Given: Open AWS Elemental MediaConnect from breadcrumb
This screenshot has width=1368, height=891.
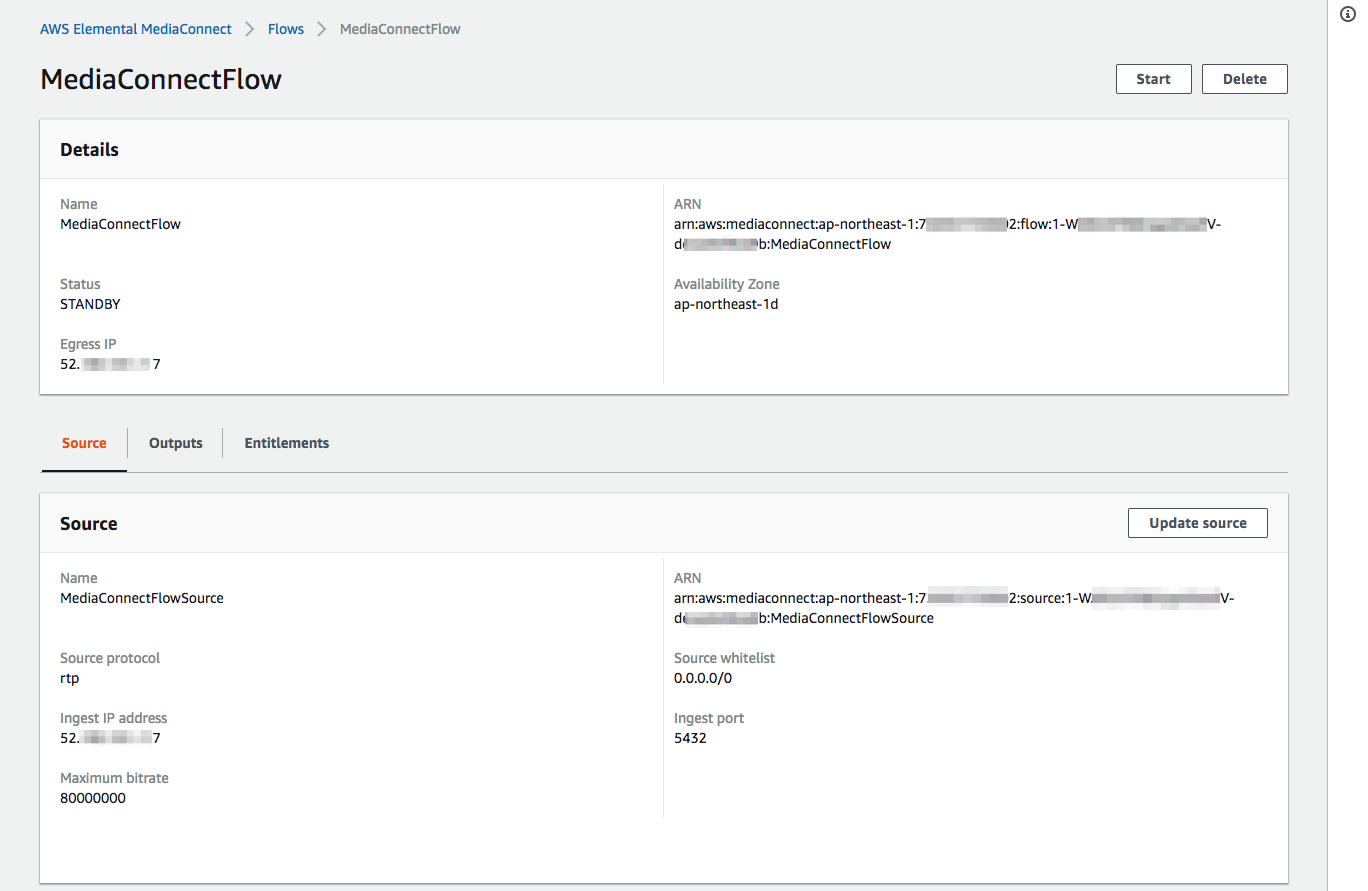Looking at the screenshot, I should [136, 29].
